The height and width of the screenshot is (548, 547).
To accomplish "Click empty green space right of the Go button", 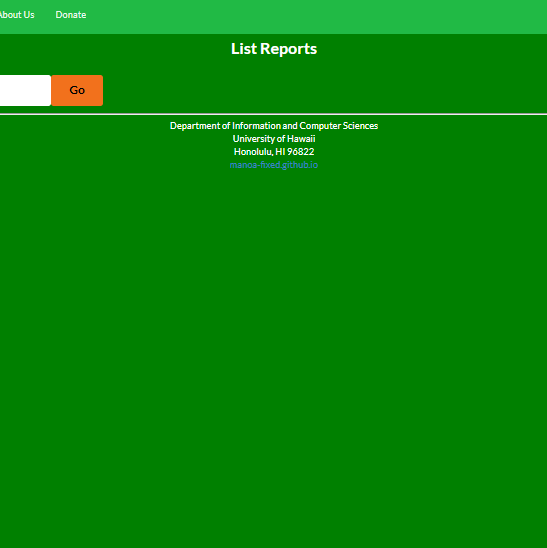I will pyautogui.click(x=315, y=90).
